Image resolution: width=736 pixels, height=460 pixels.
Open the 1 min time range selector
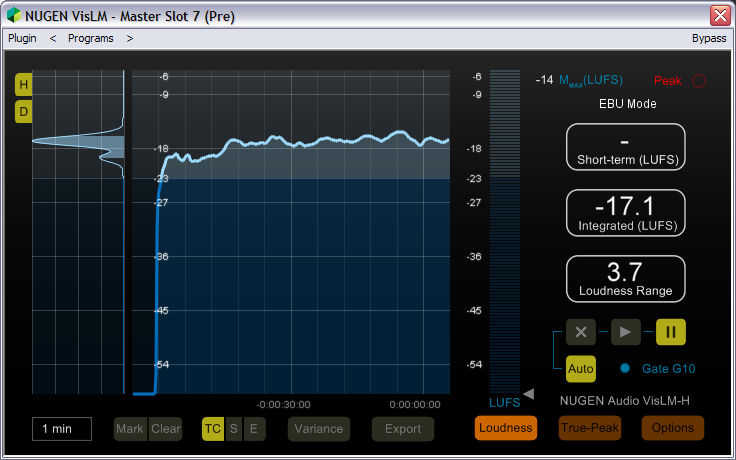tap(61, 429)
